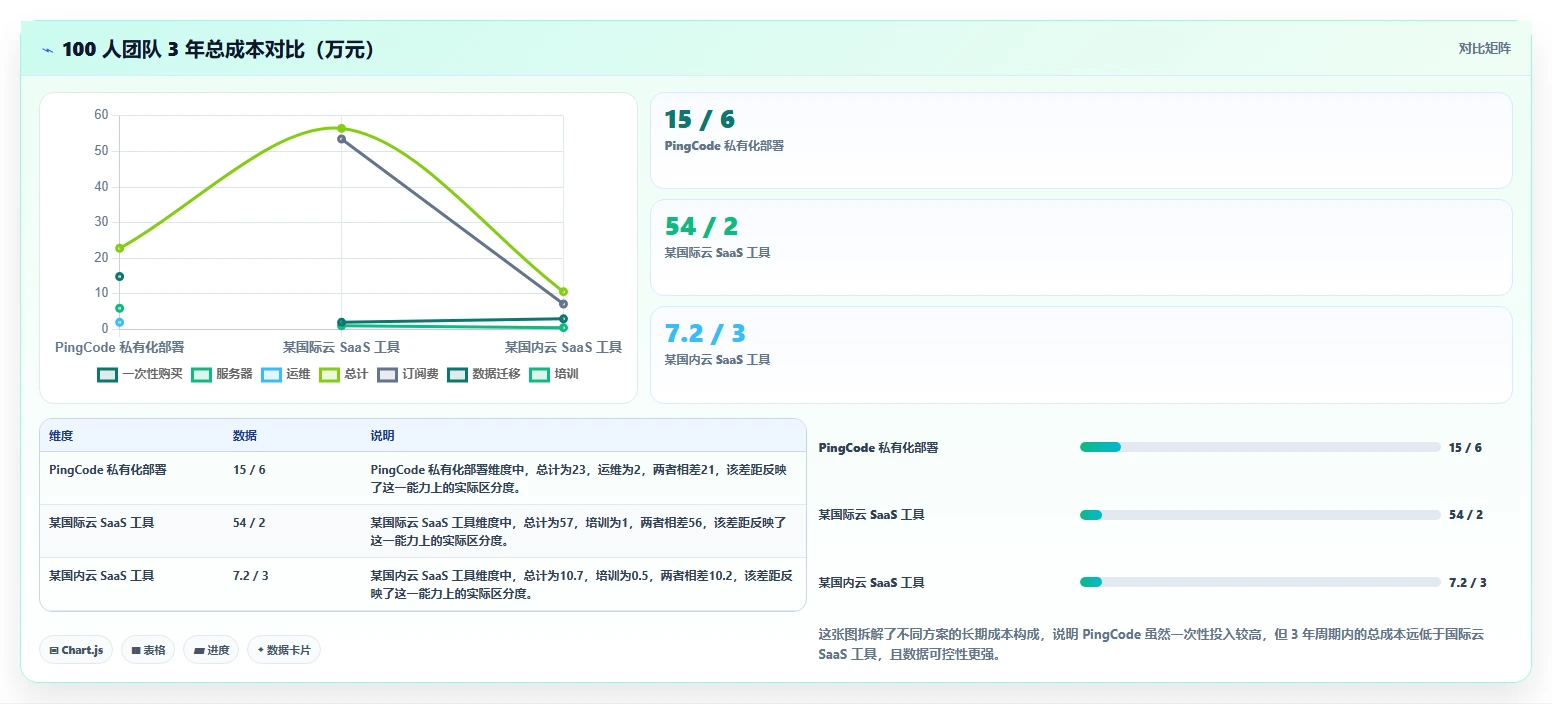
Task: Click the 一次性购买 point at value 15
Action: point(119,276)
